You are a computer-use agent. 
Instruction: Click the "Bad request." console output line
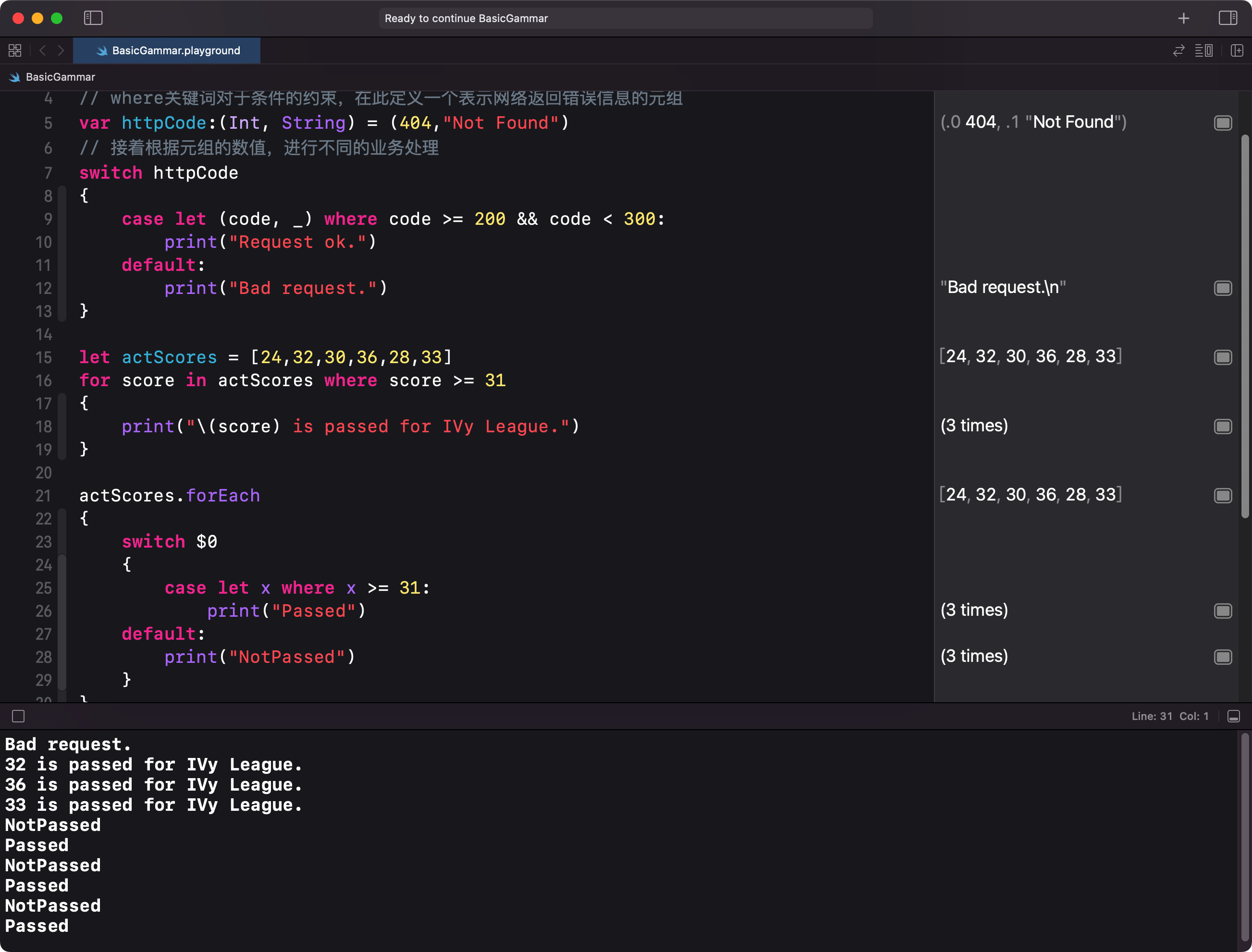tap(68, 744)
